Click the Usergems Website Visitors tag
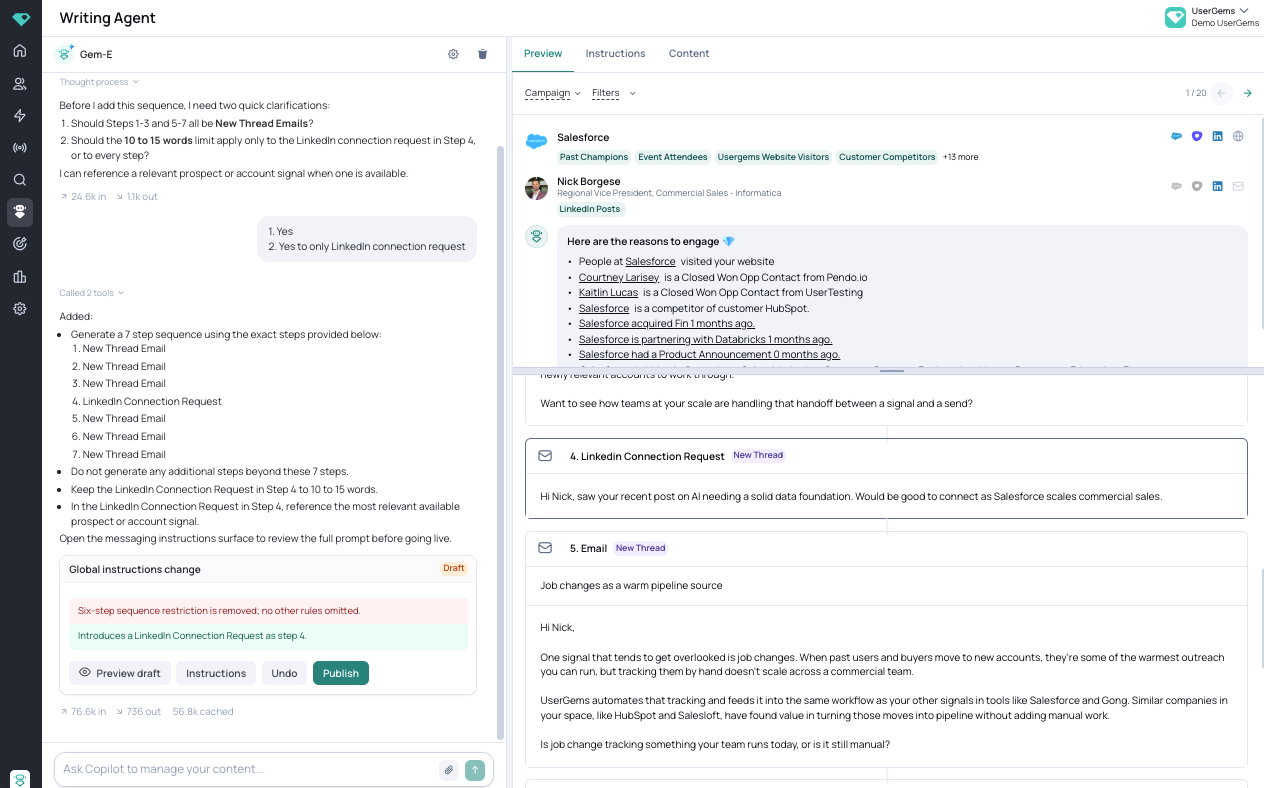 pyautogui.click(x=773, y=157)
